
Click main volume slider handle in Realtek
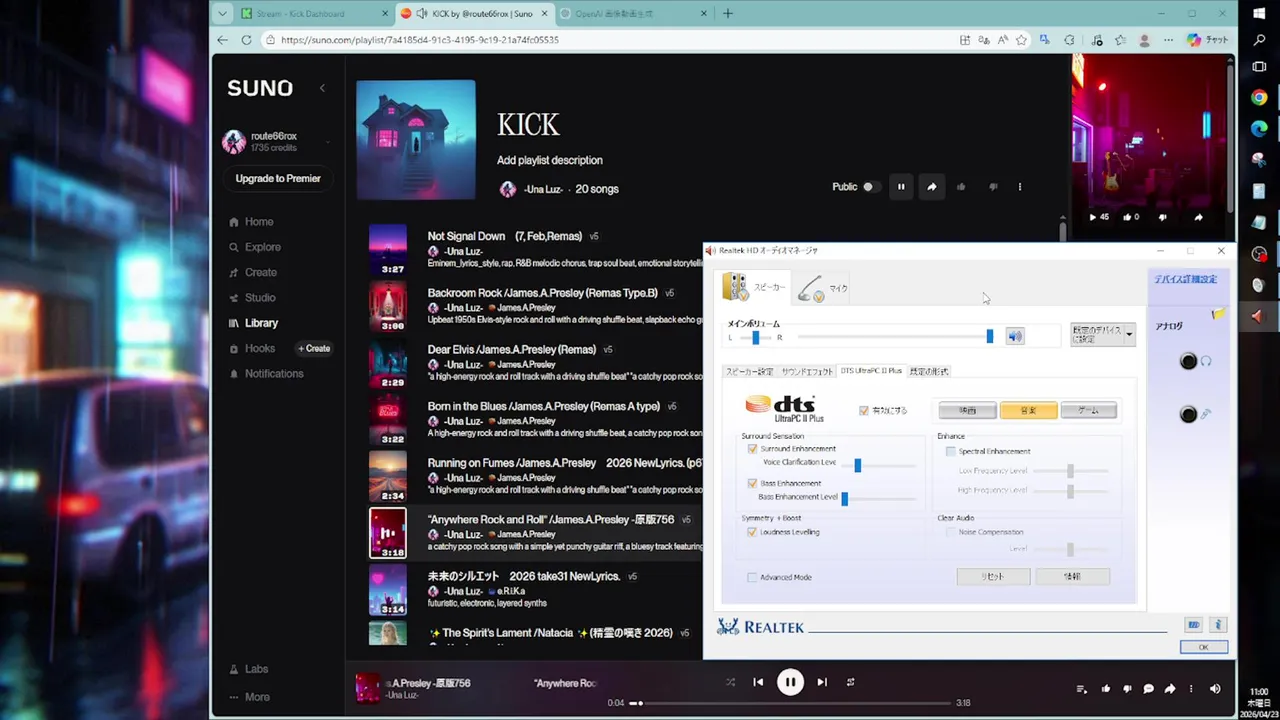(990, 337)
